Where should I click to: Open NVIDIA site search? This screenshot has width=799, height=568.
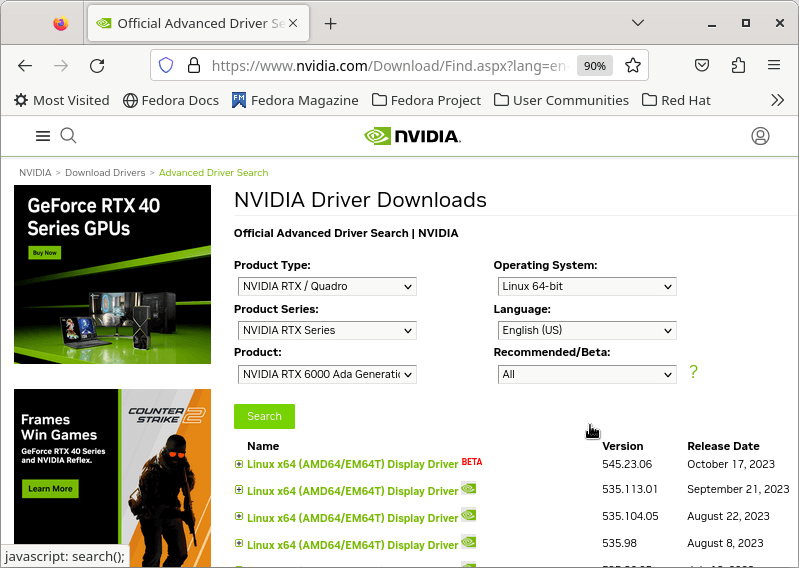[68, 136]
